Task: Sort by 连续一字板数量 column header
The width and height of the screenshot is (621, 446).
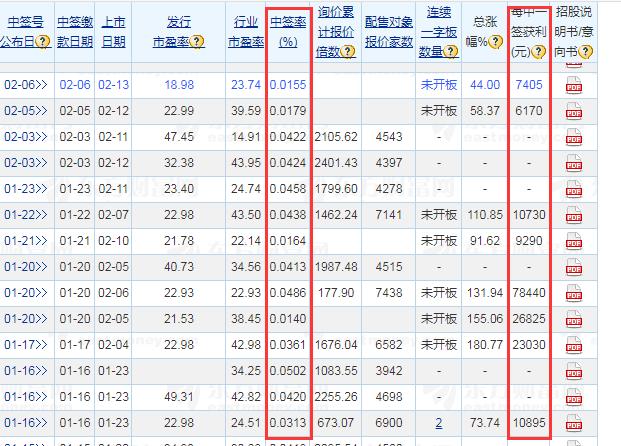Action: tap(438, 32)
